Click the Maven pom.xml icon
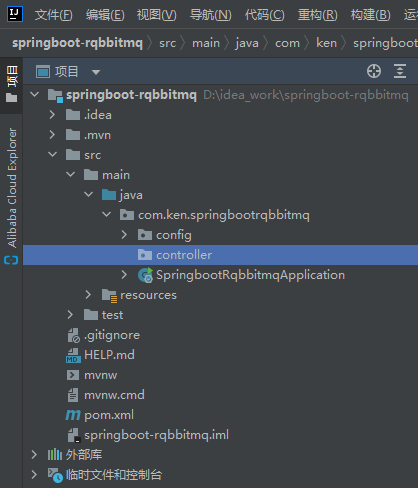The image size is (418, 488). click(73, 415)
